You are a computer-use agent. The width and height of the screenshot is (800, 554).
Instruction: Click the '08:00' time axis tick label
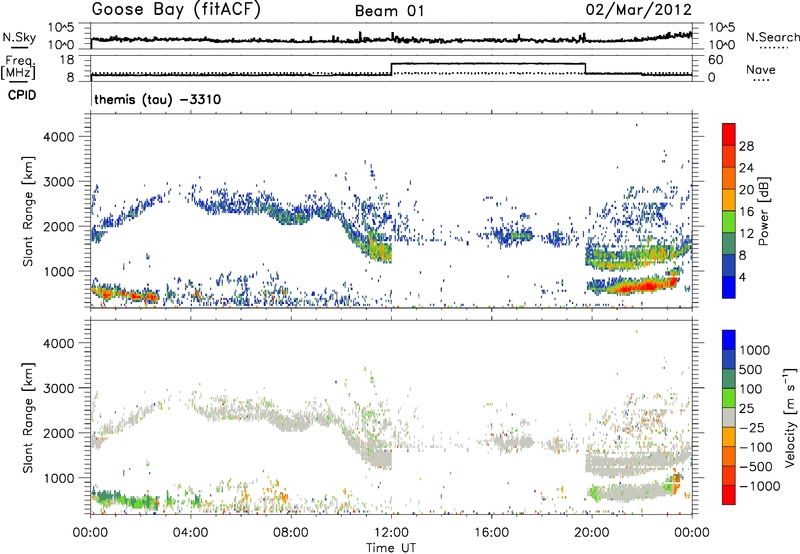pyautogui.click(x=291, y=533)
